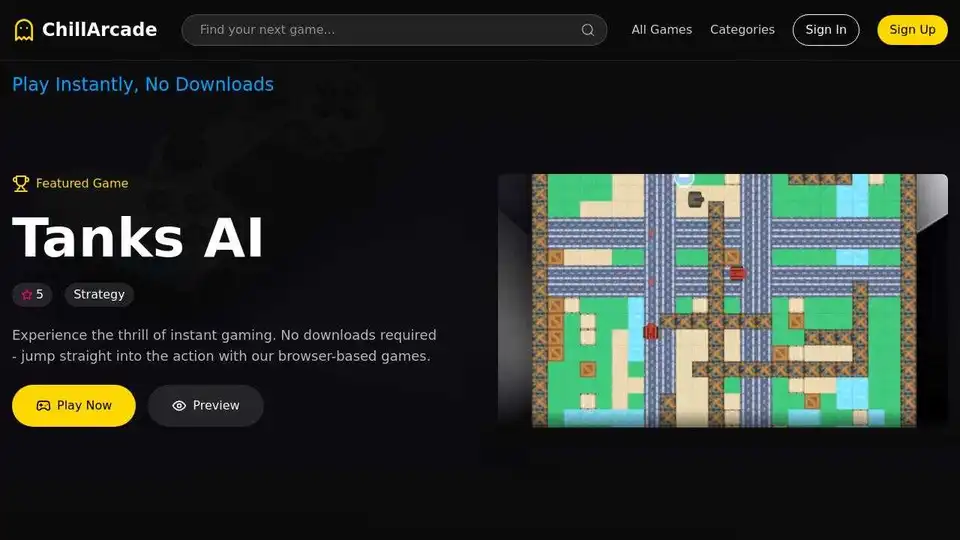Focus the 'Find your next game' search field
Viewport: 960px width, 540px height.
[394, 30]
